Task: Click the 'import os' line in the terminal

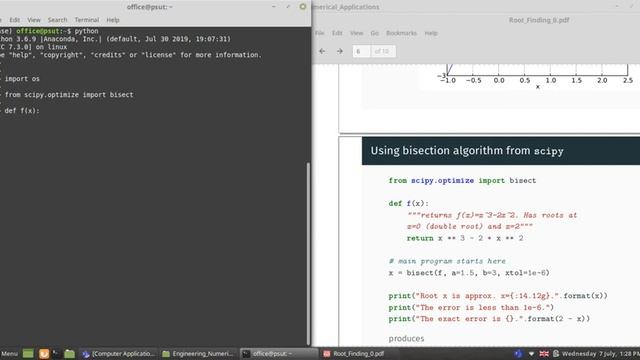Action: pos(22,79)
